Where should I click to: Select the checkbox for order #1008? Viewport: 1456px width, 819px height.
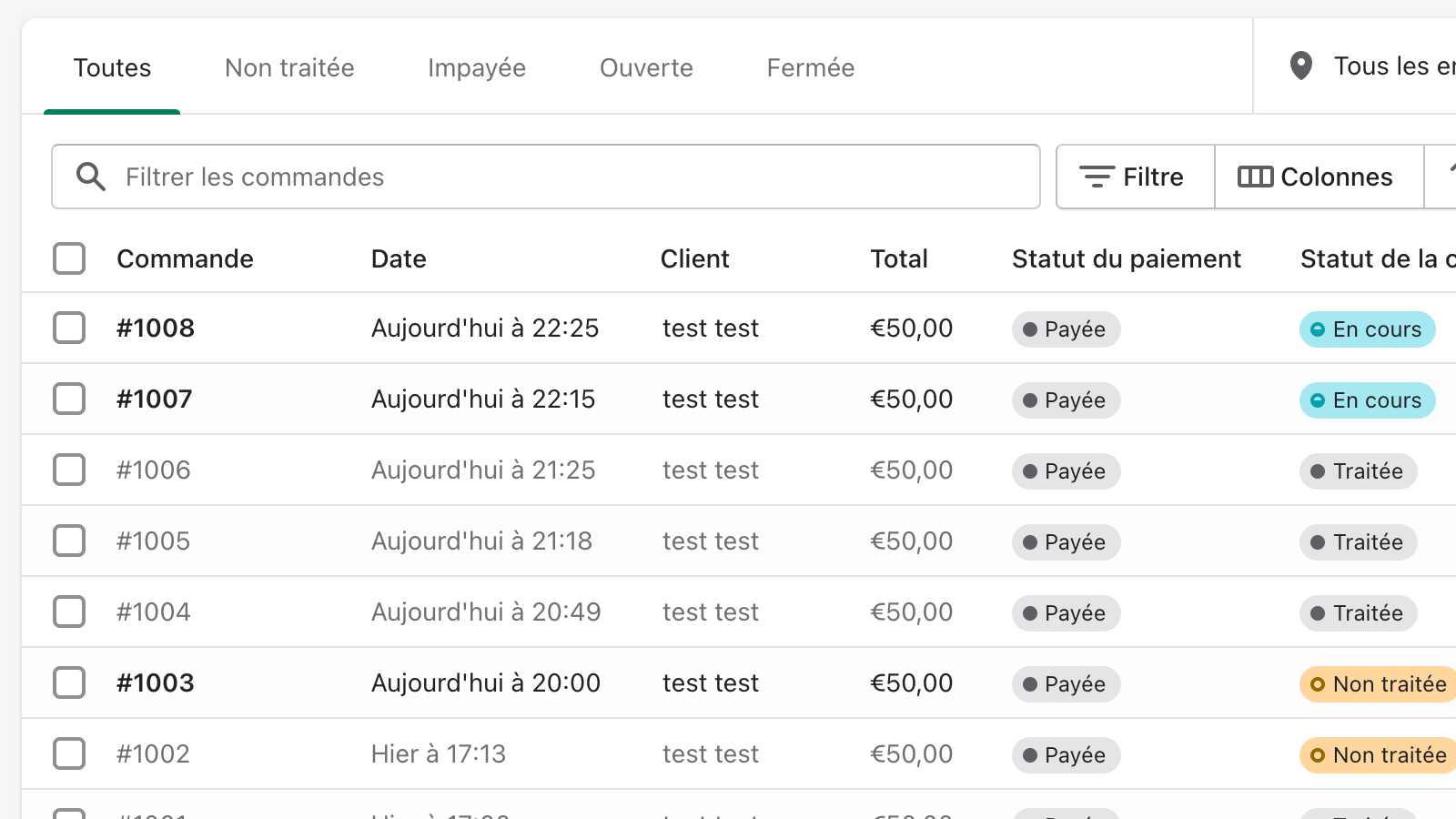coord(69,328)
